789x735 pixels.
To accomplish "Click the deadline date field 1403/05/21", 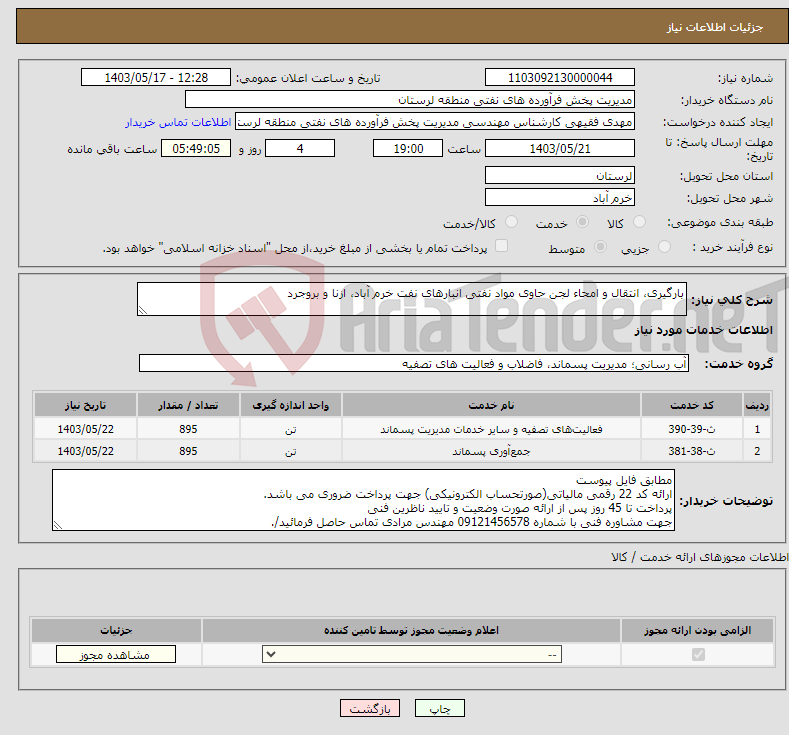I will (x=560, y=148).
